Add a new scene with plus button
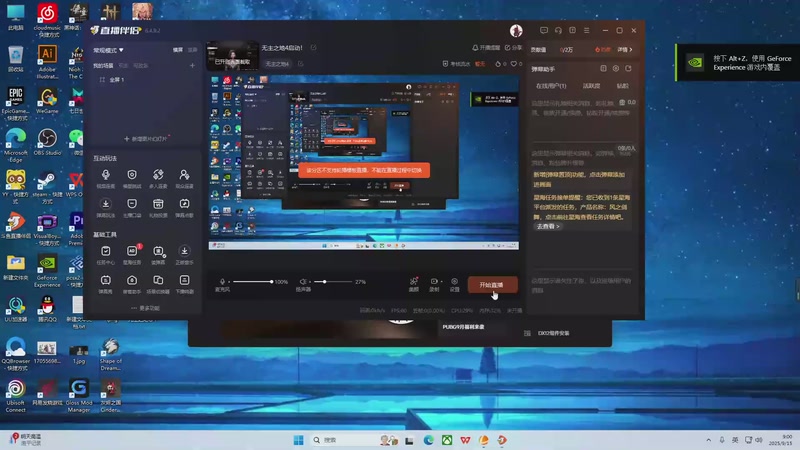This screenshot has height=450, width=800. click(192, 66)
